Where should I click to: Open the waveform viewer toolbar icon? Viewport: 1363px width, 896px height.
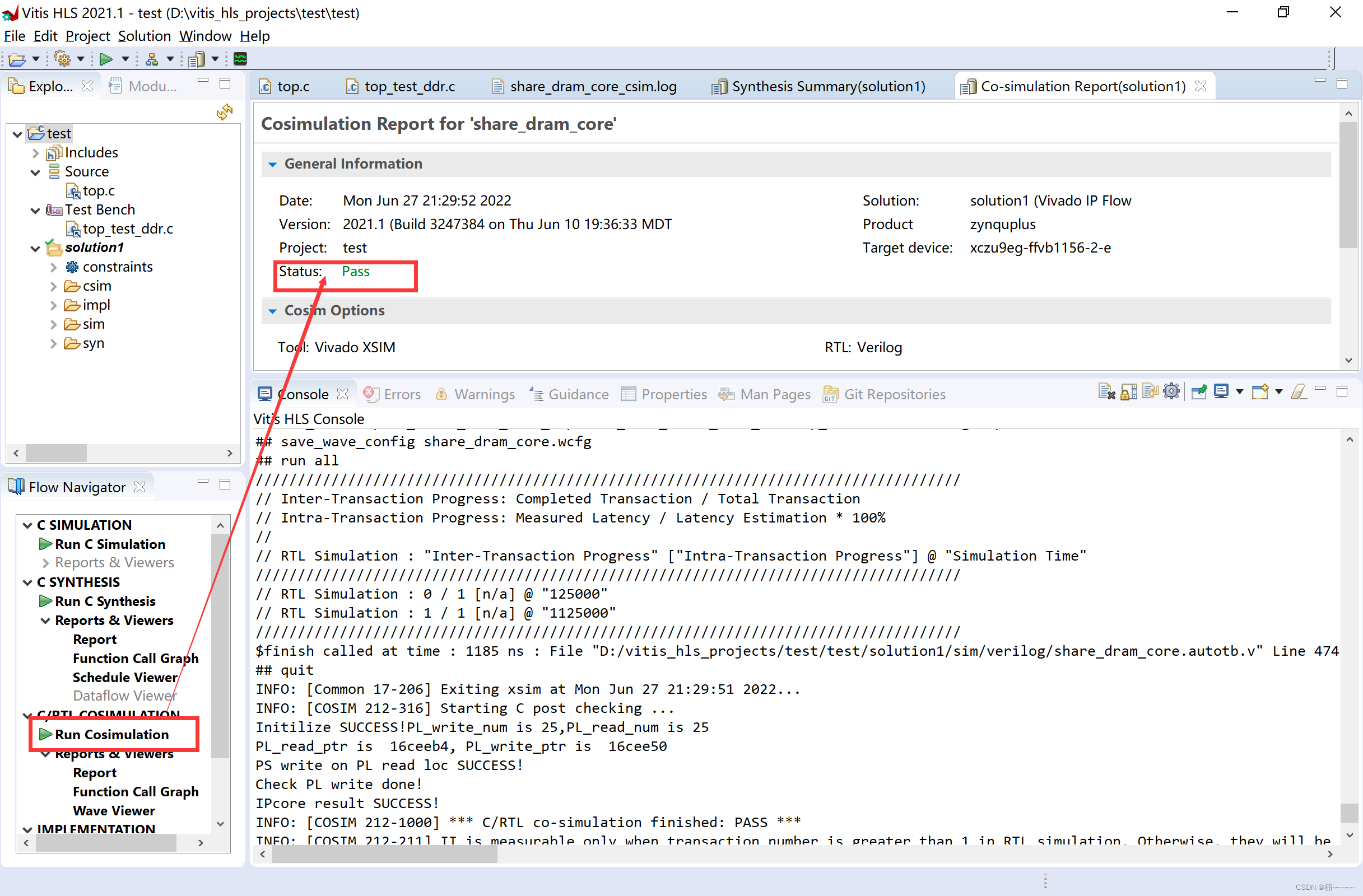[x=240, y=59]
